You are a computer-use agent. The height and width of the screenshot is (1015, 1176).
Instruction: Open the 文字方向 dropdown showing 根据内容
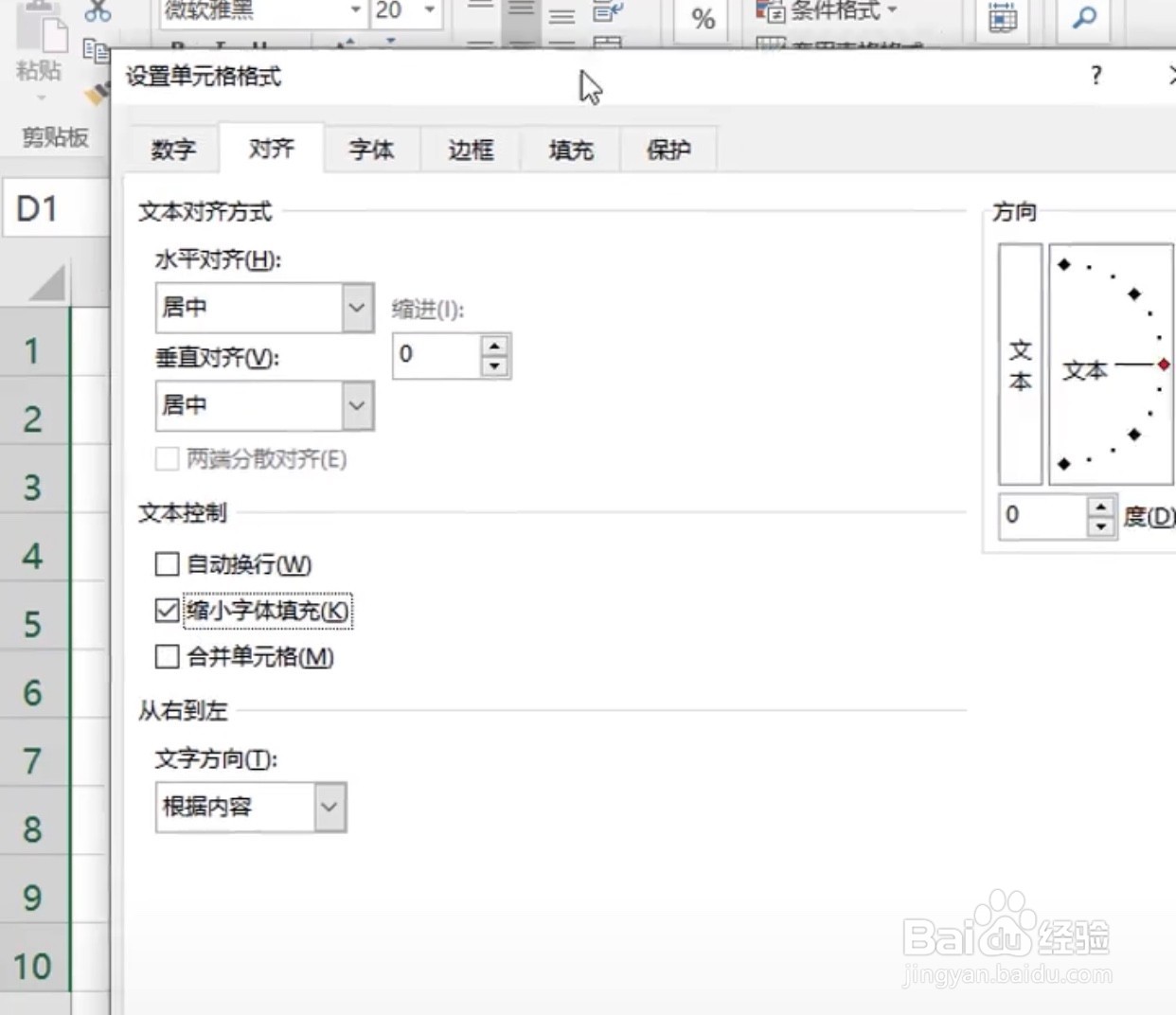pos(329,807)
